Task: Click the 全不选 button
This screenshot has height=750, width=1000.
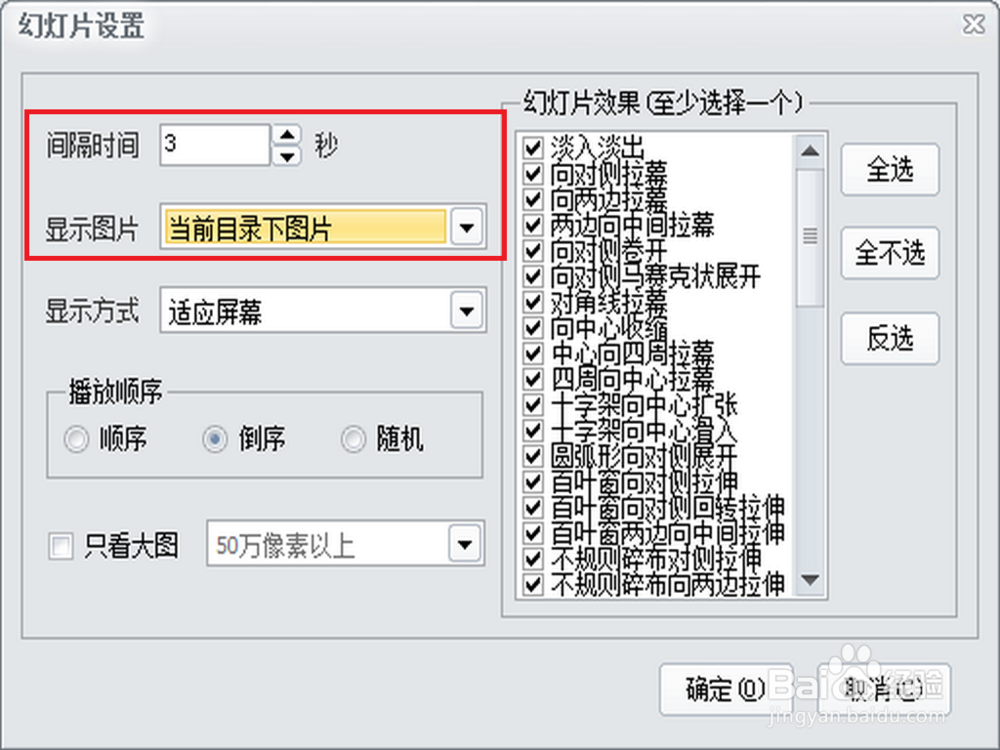Action: click(x=889, y=254)
